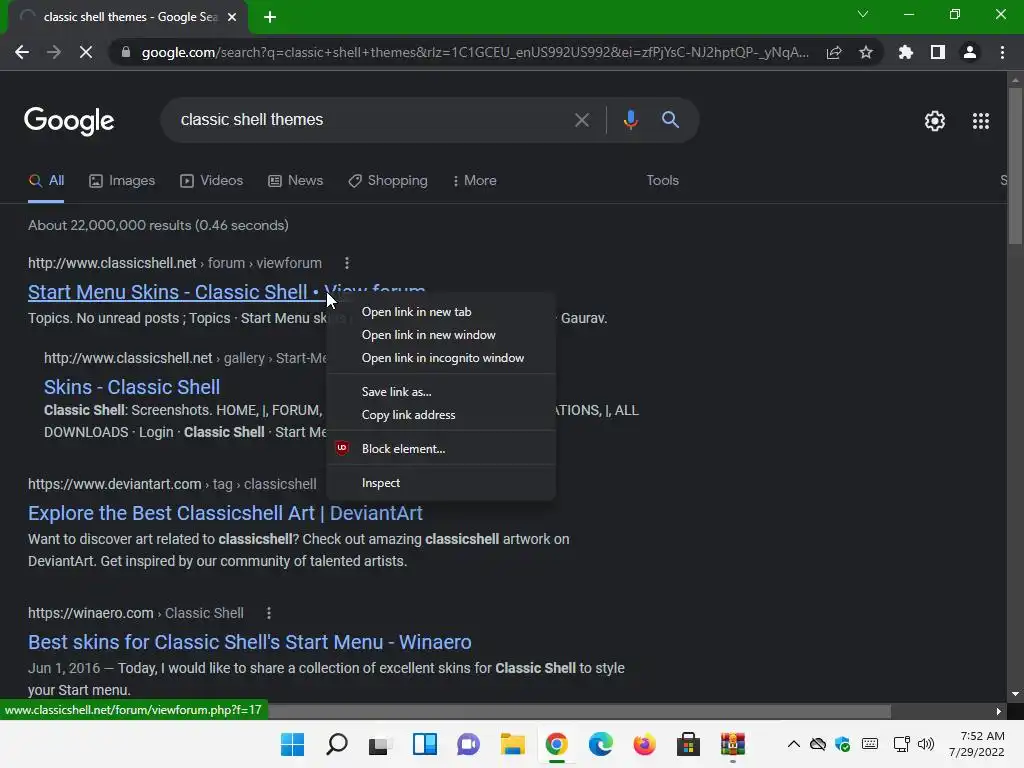
Task: Bookmark this page with the star icon
Action: [x=866, y=52]
